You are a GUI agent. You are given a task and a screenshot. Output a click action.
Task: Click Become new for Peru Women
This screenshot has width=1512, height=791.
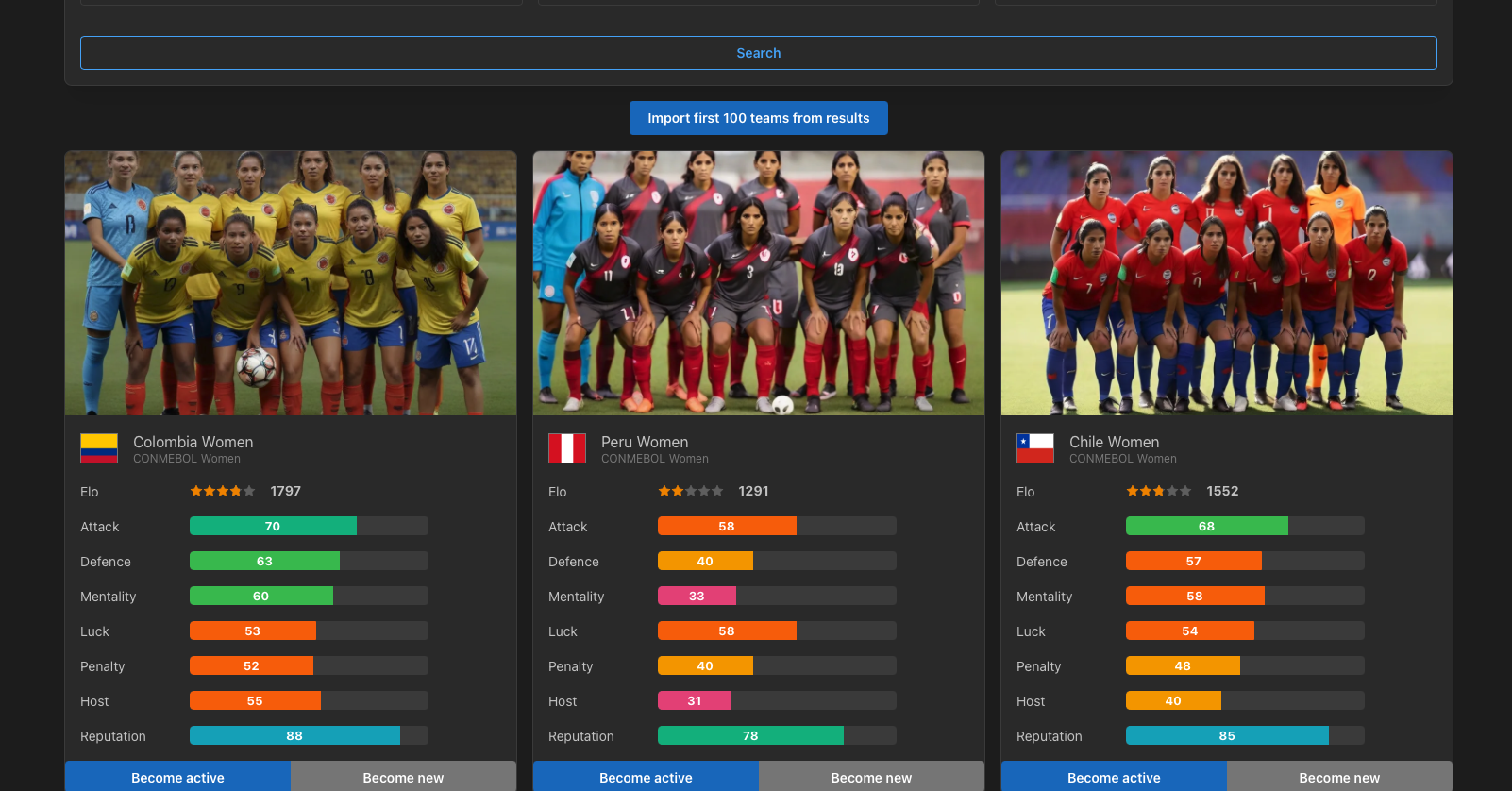[871, 777]
